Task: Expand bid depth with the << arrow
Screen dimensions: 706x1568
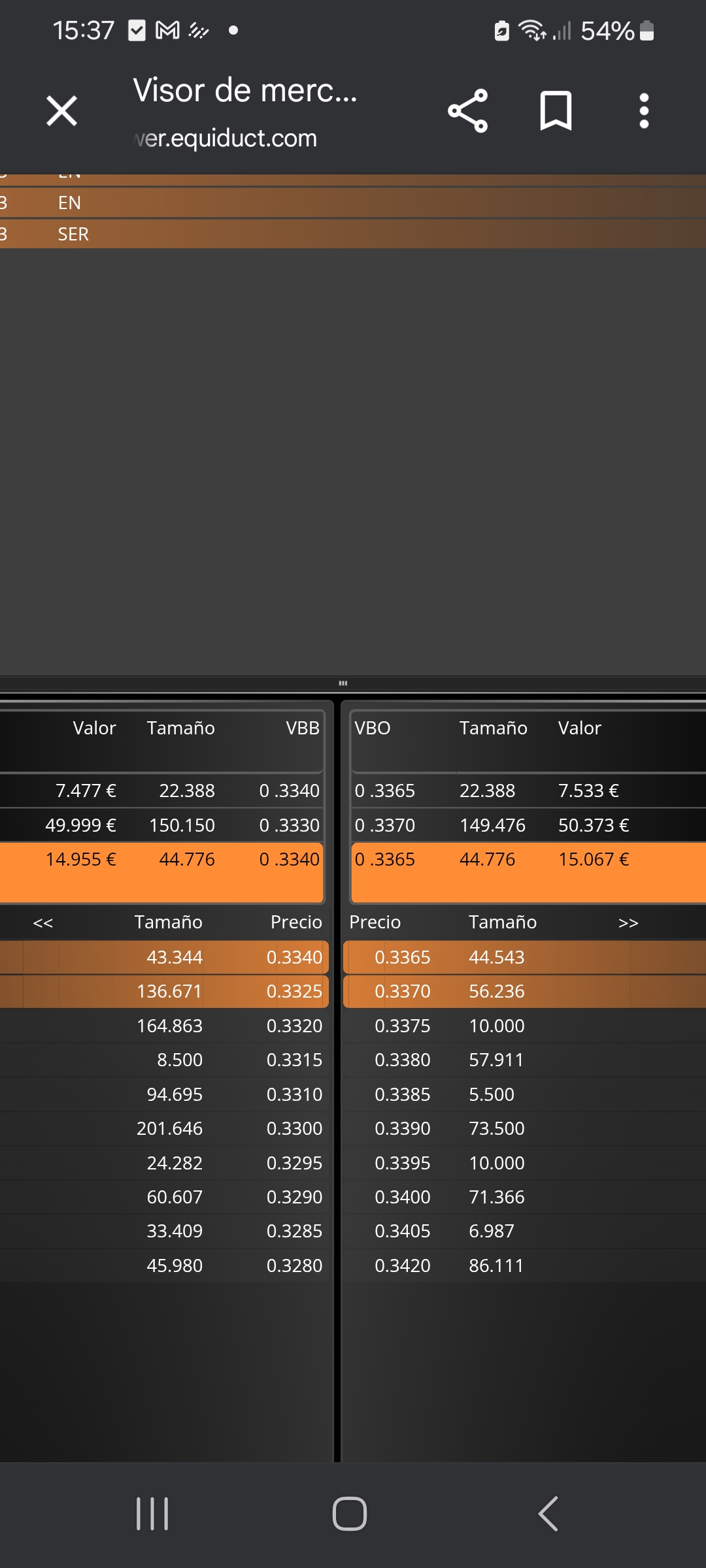Action: (43, 923)
